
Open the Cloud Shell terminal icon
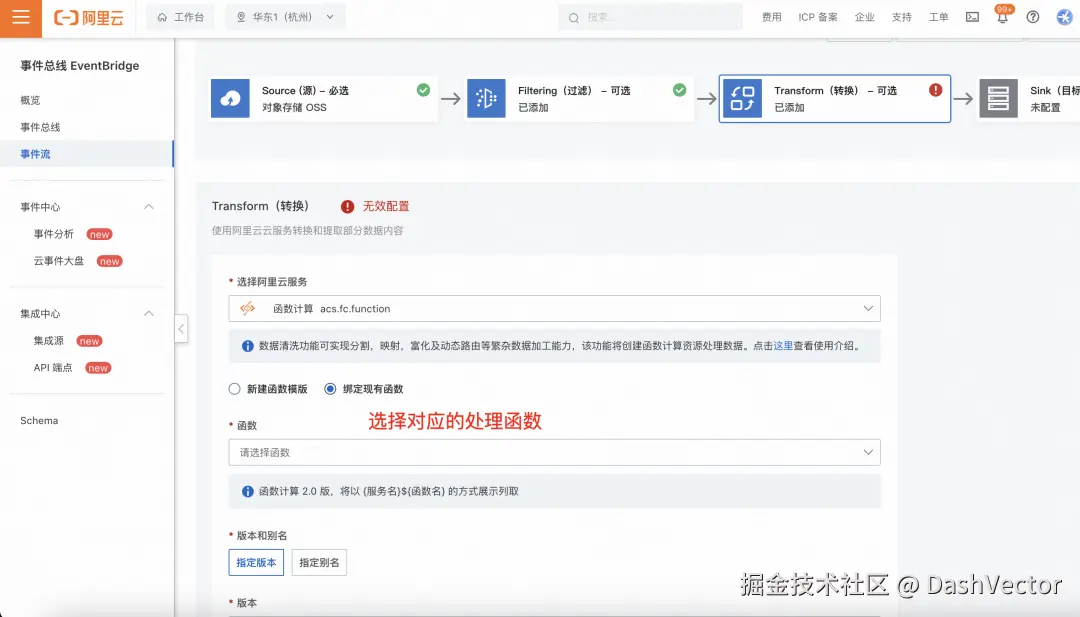click(x=972, y=17)
